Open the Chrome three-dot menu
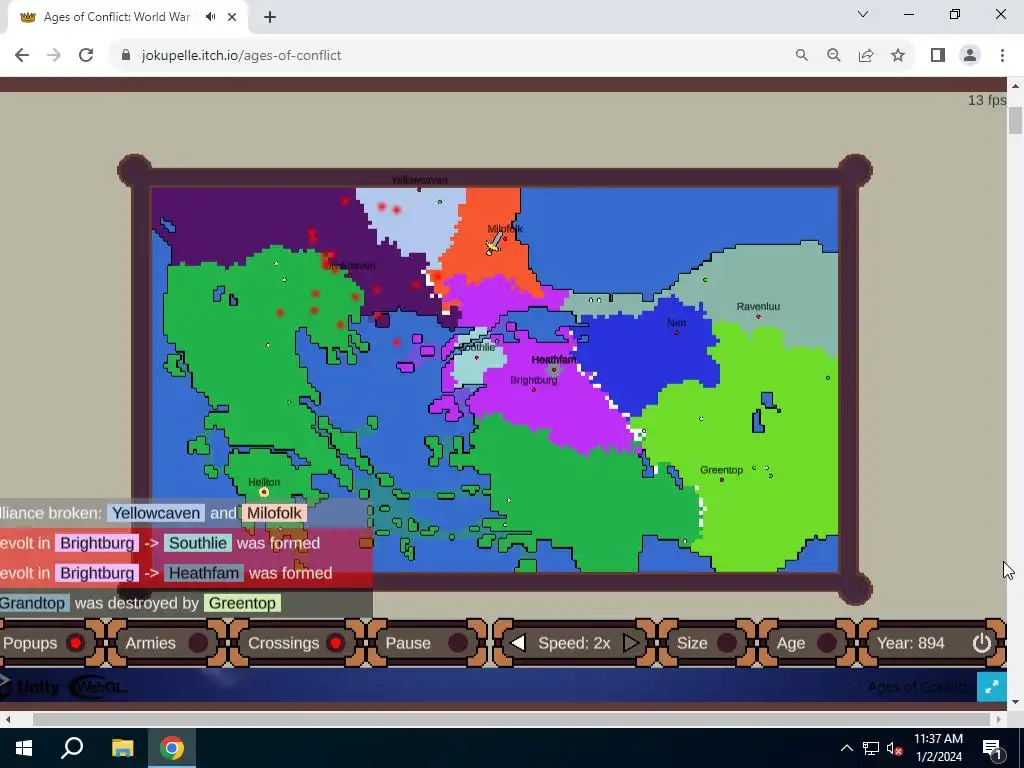 [x=1002, y=56]
